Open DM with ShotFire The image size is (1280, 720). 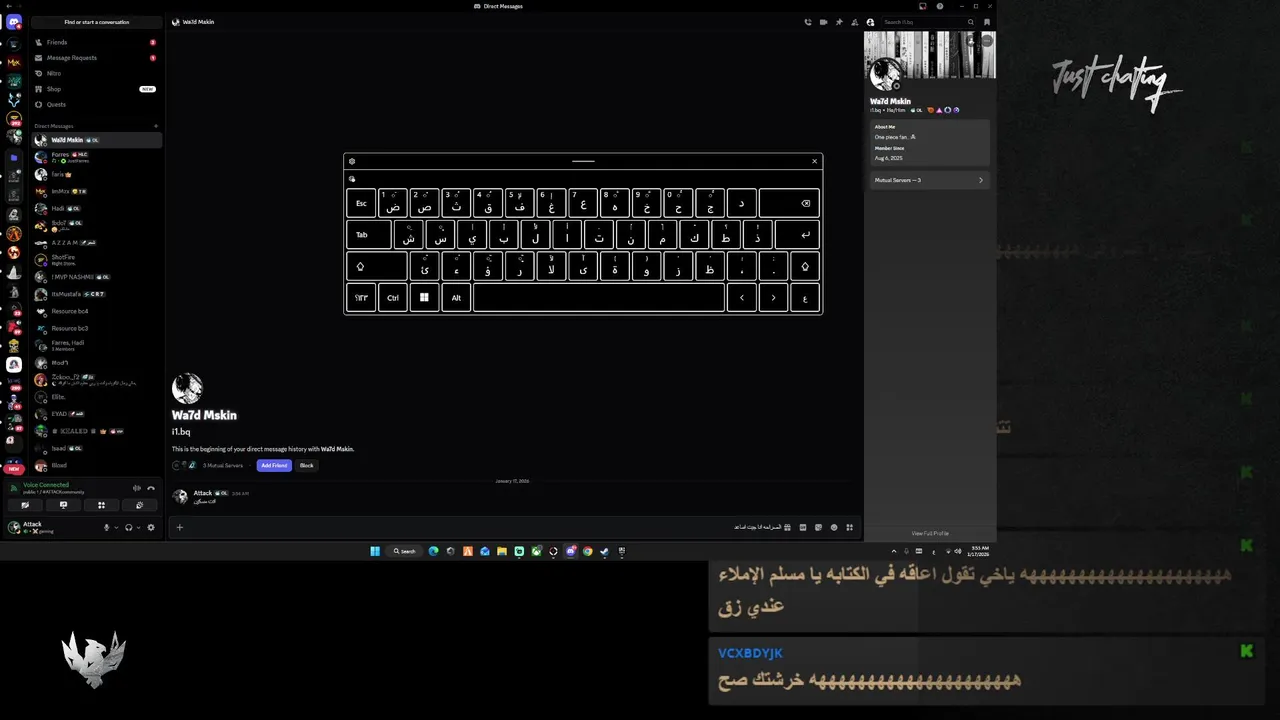[96, 260]
